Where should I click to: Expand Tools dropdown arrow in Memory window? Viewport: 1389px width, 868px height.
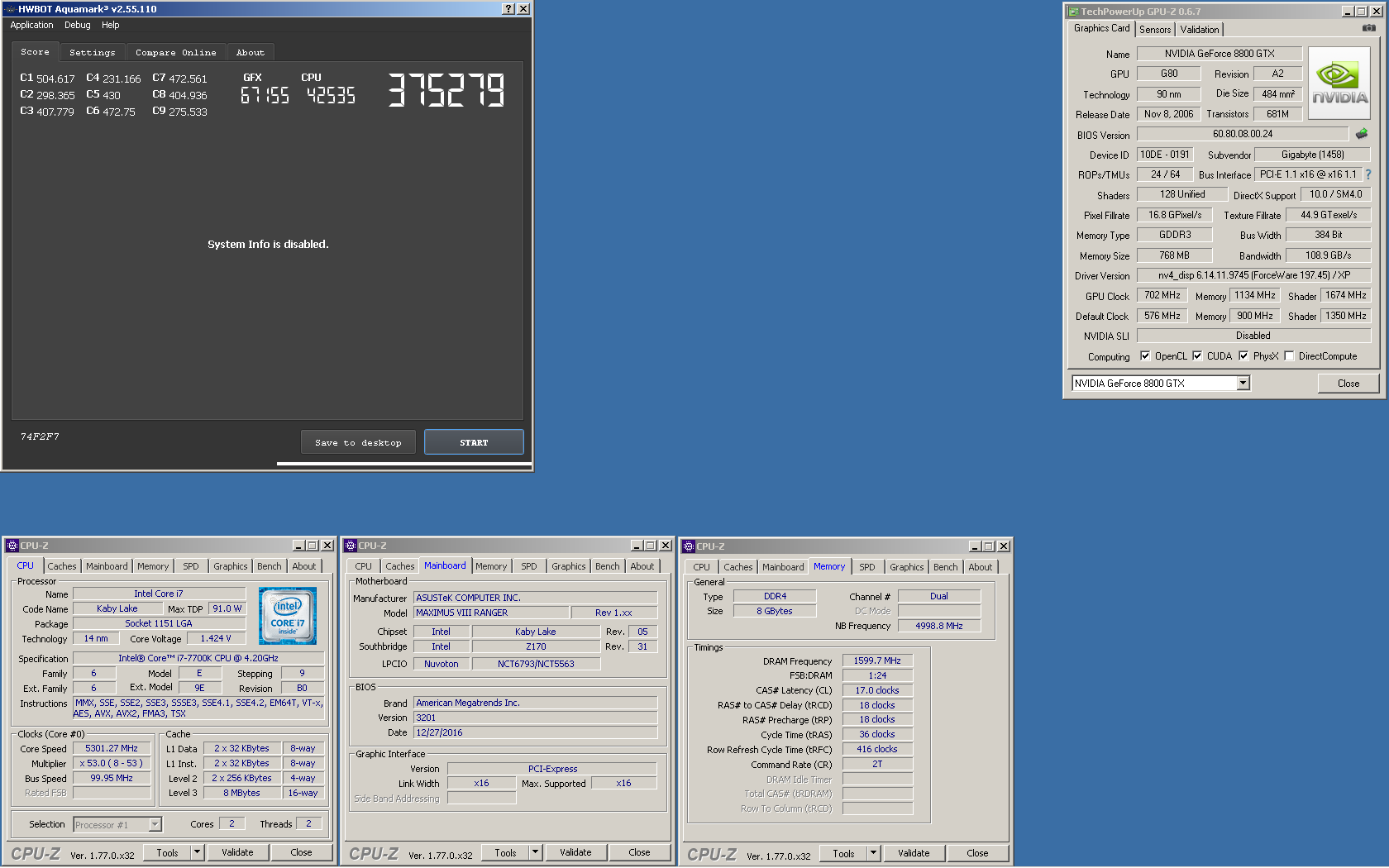(873, 853)
